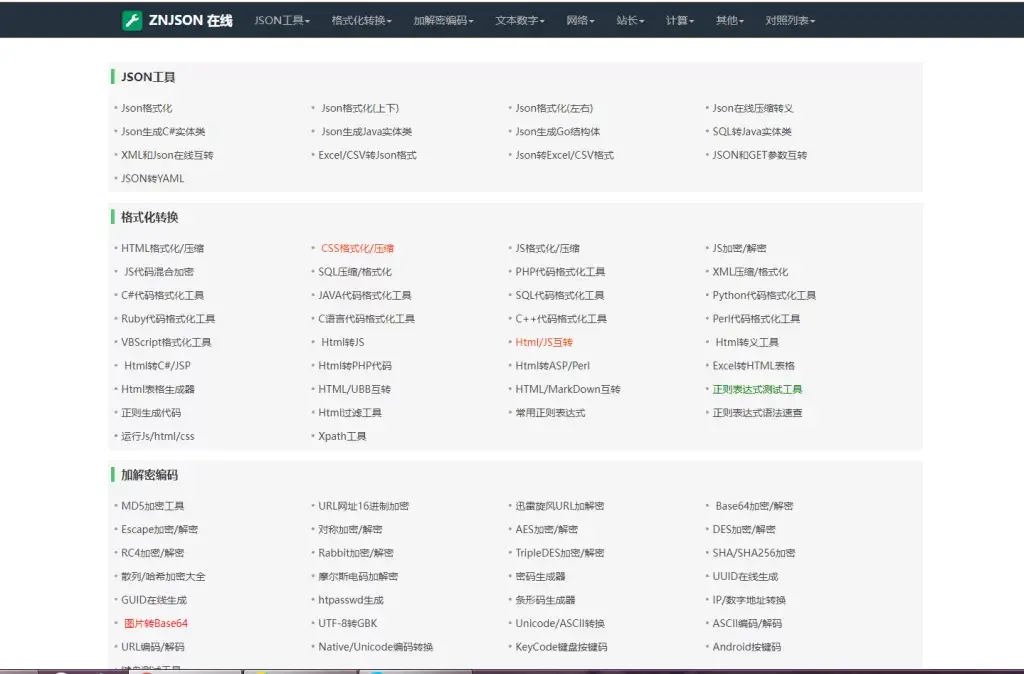Viewport: 1024px width, 674px height.
Task: Open JAVA代码格式化工具 link
Action: click(x=365, y=295)
